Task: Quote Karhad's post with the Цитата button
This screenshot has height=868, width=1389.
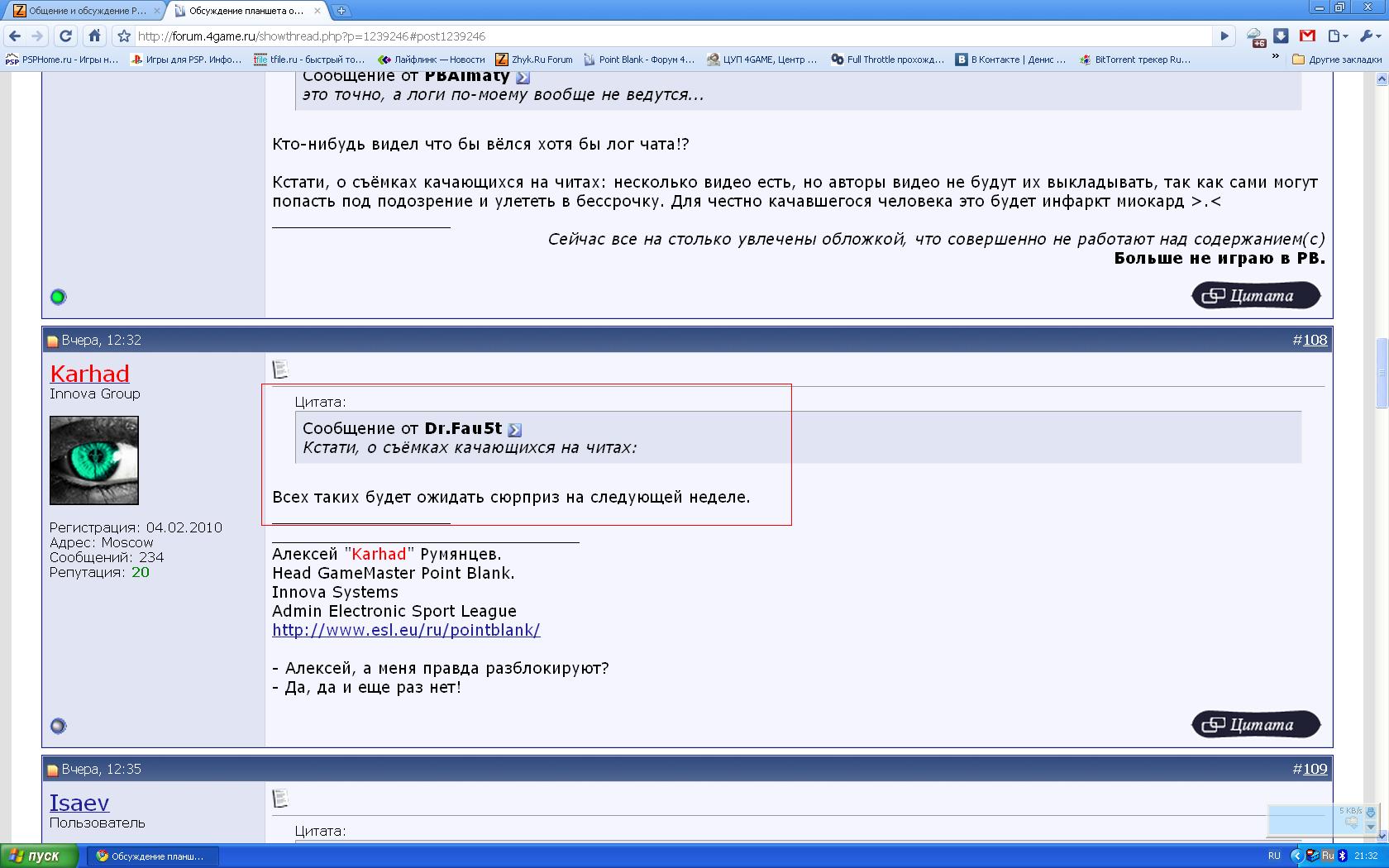Action: [x=1256, y=724]
